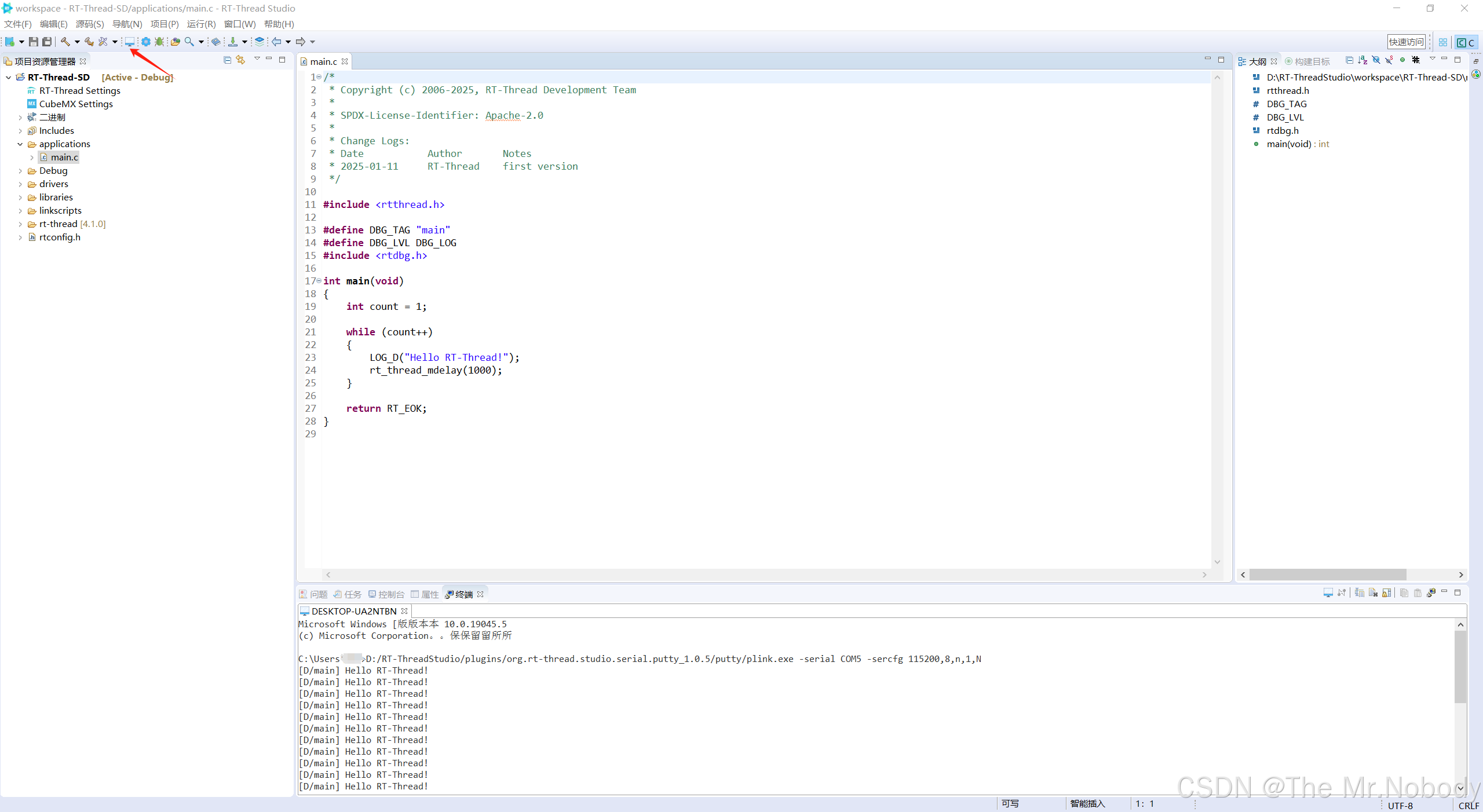Toggle link with editor in project explorer
Image resolution: width=1483 pixels, height=812 pixels.
[x=240, y=60]
